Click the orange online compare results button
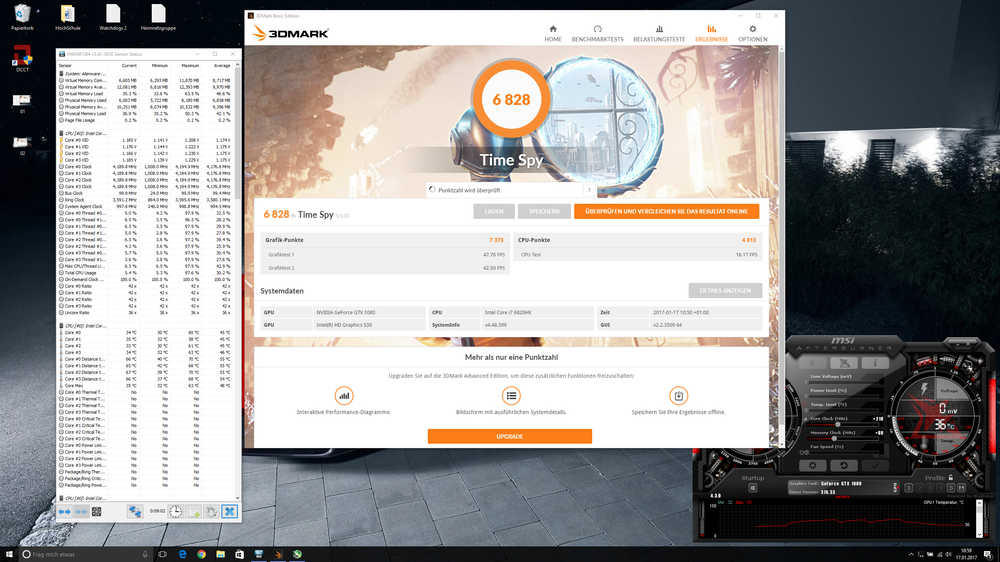 (x=666, y=212)
